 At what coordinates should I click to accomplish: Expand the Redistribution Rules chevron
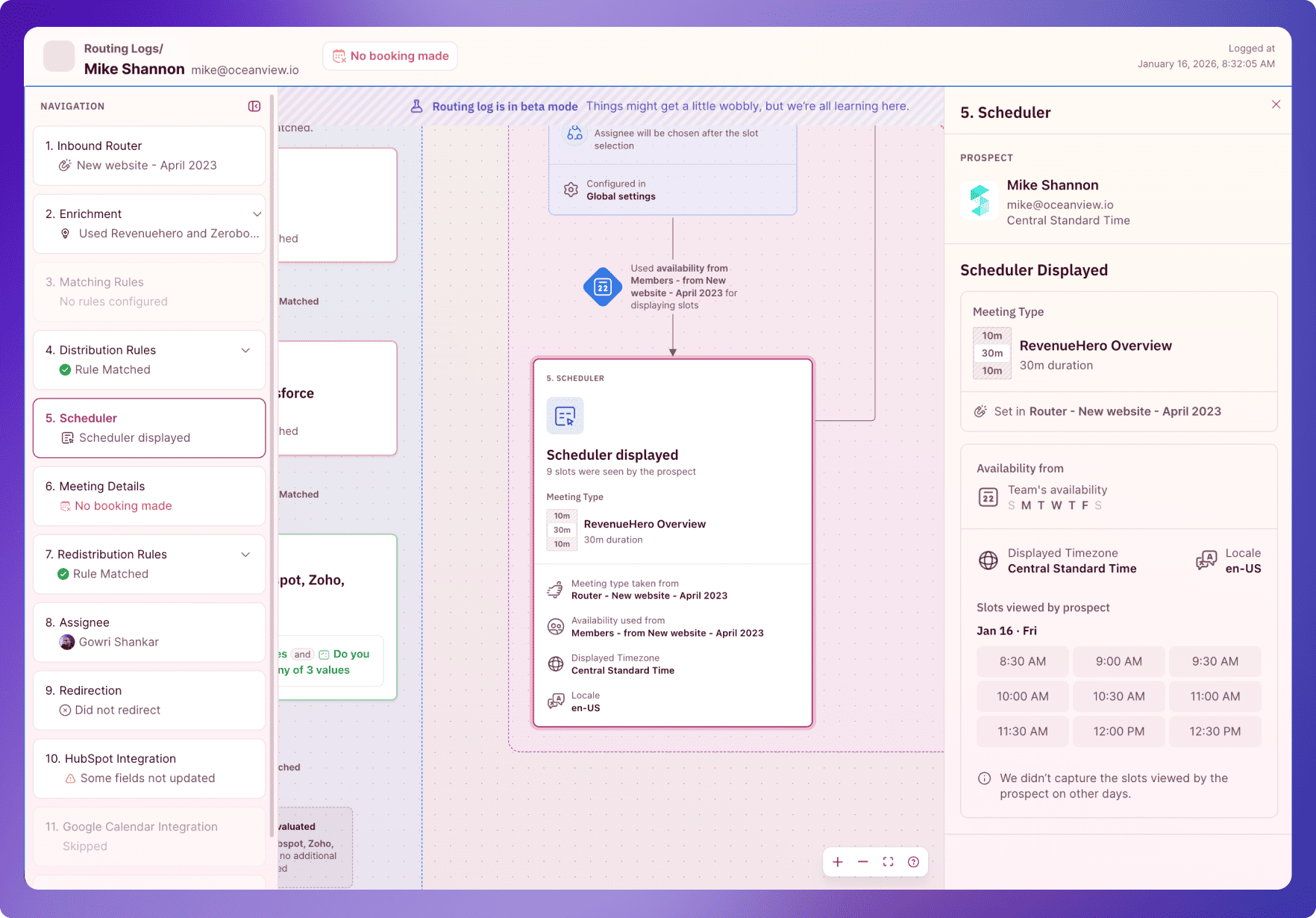point(245,555)
